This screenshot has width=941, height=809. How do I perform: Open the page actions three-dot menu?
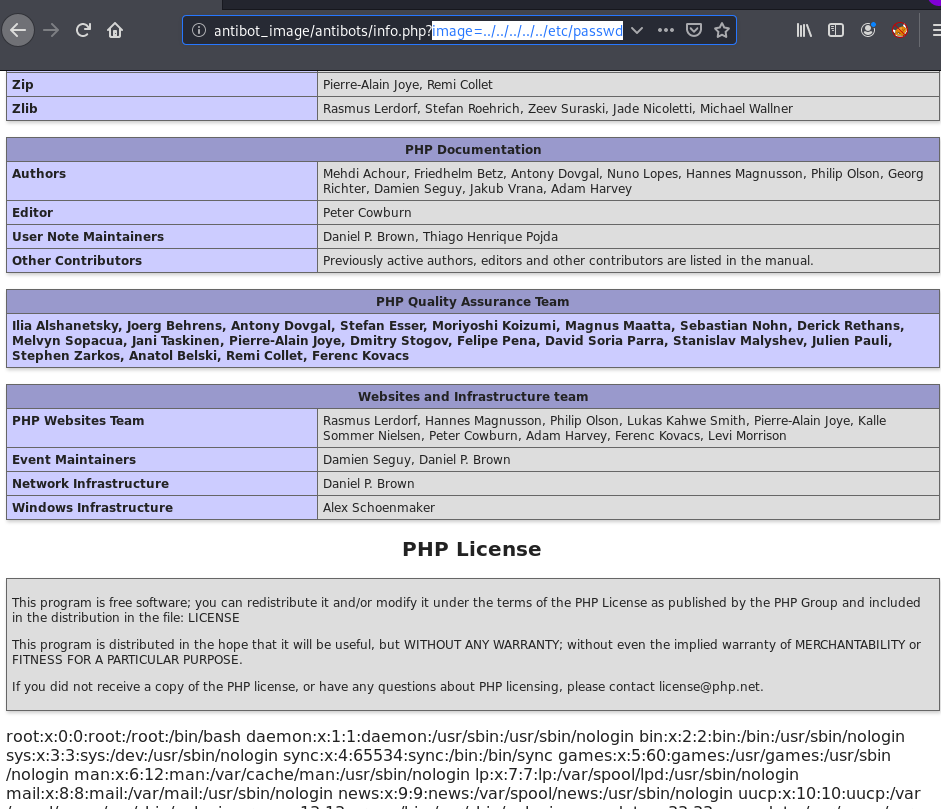pyautogui.click(x=666, y=30)
